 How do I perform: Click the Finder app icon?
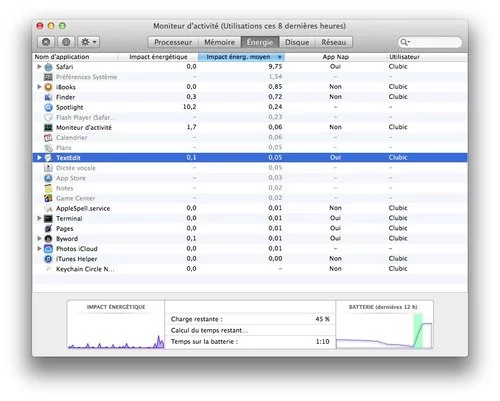49,97
